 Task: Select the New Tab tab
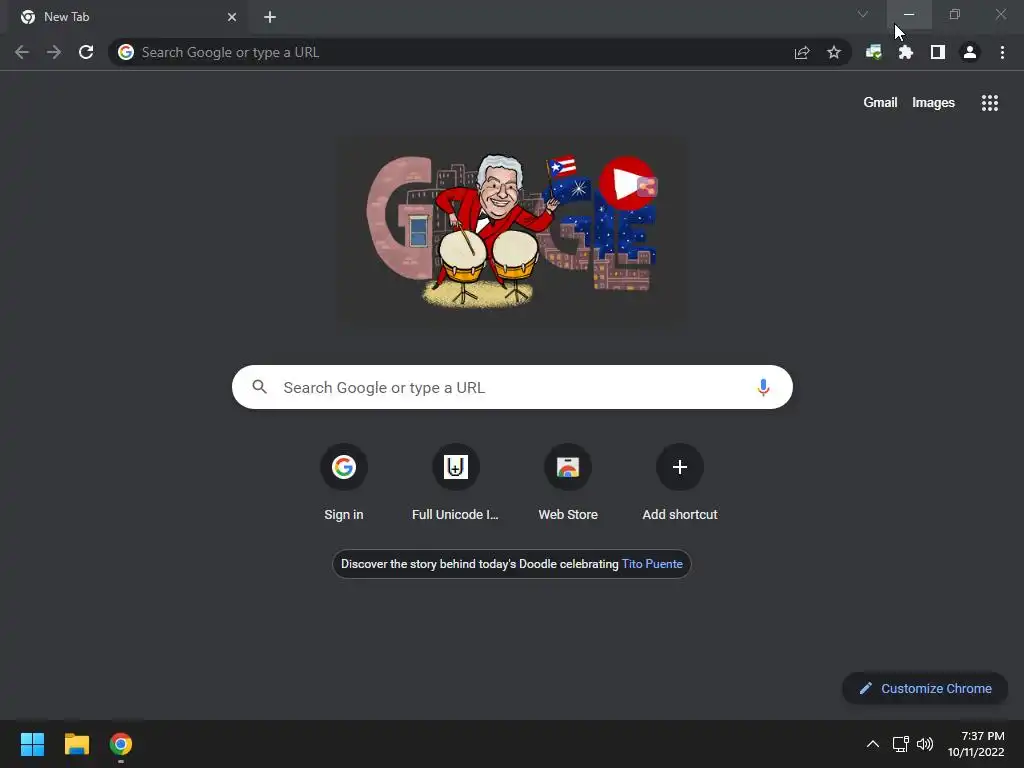click(x=127, y=17)
